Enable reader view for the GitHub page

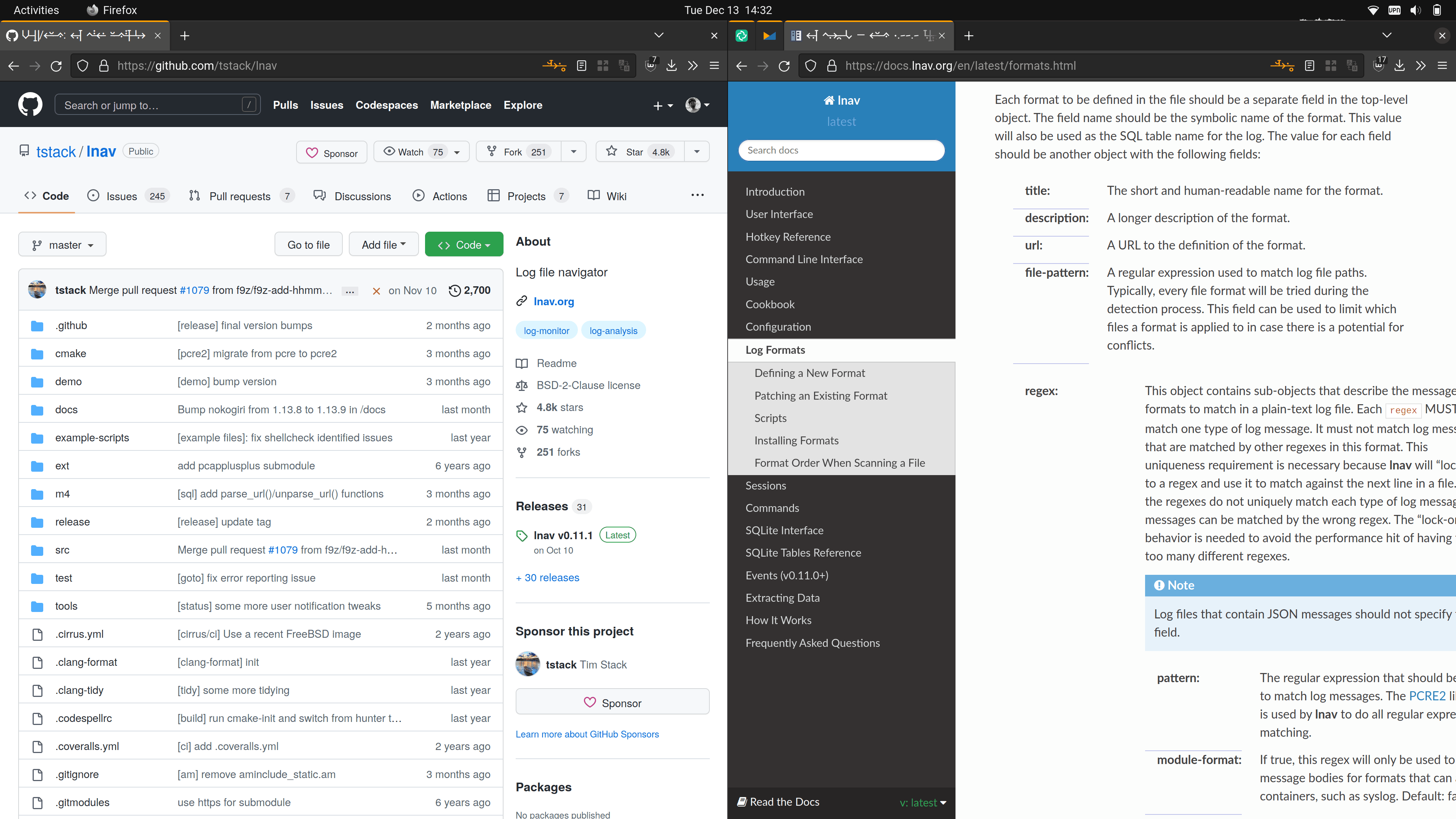coord(582,66)
